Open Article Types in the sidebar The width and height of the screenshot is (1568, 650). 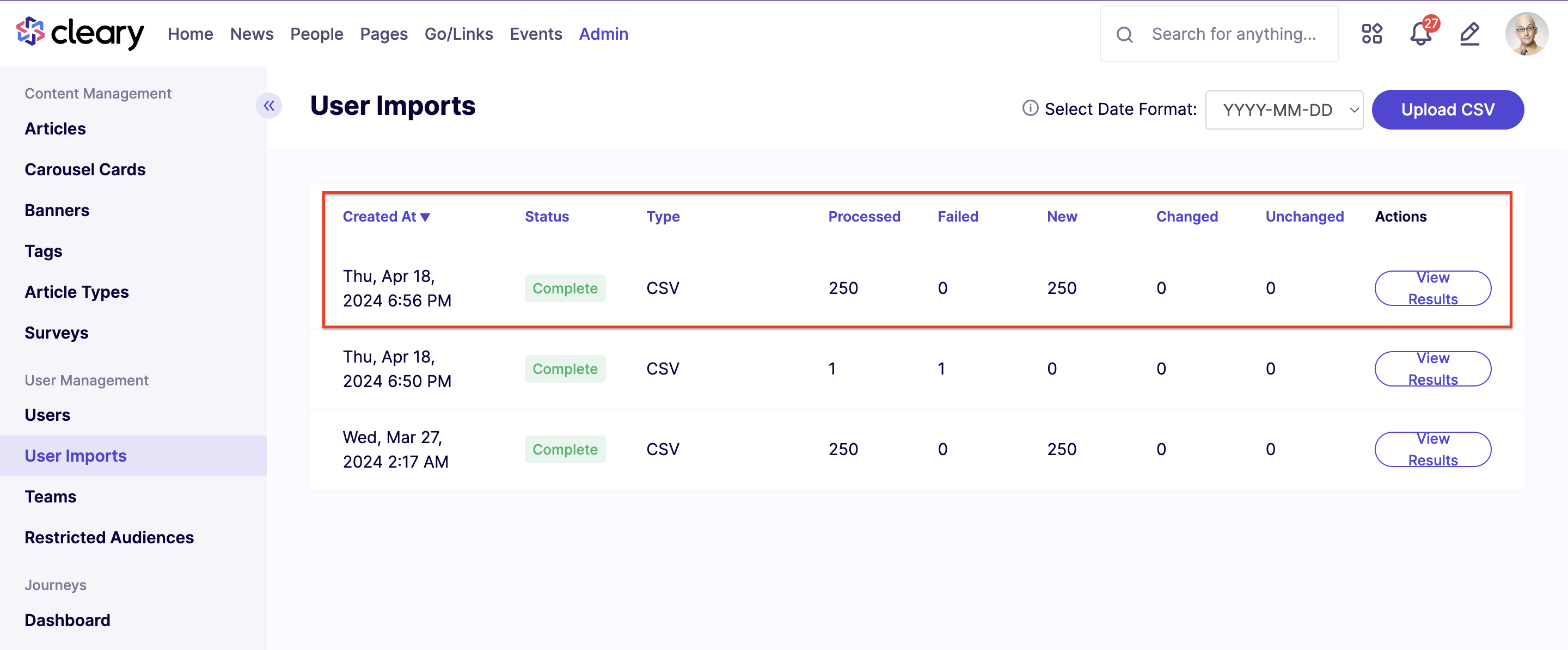pyautogui.click(x=76, y=292)
